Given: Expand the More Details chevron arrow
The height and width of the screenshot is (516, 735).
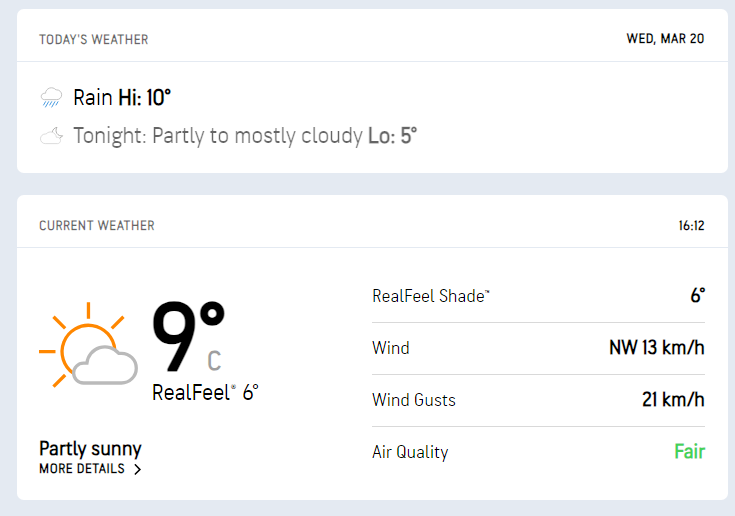Looking at the screenshot, I should pos(138,469).
